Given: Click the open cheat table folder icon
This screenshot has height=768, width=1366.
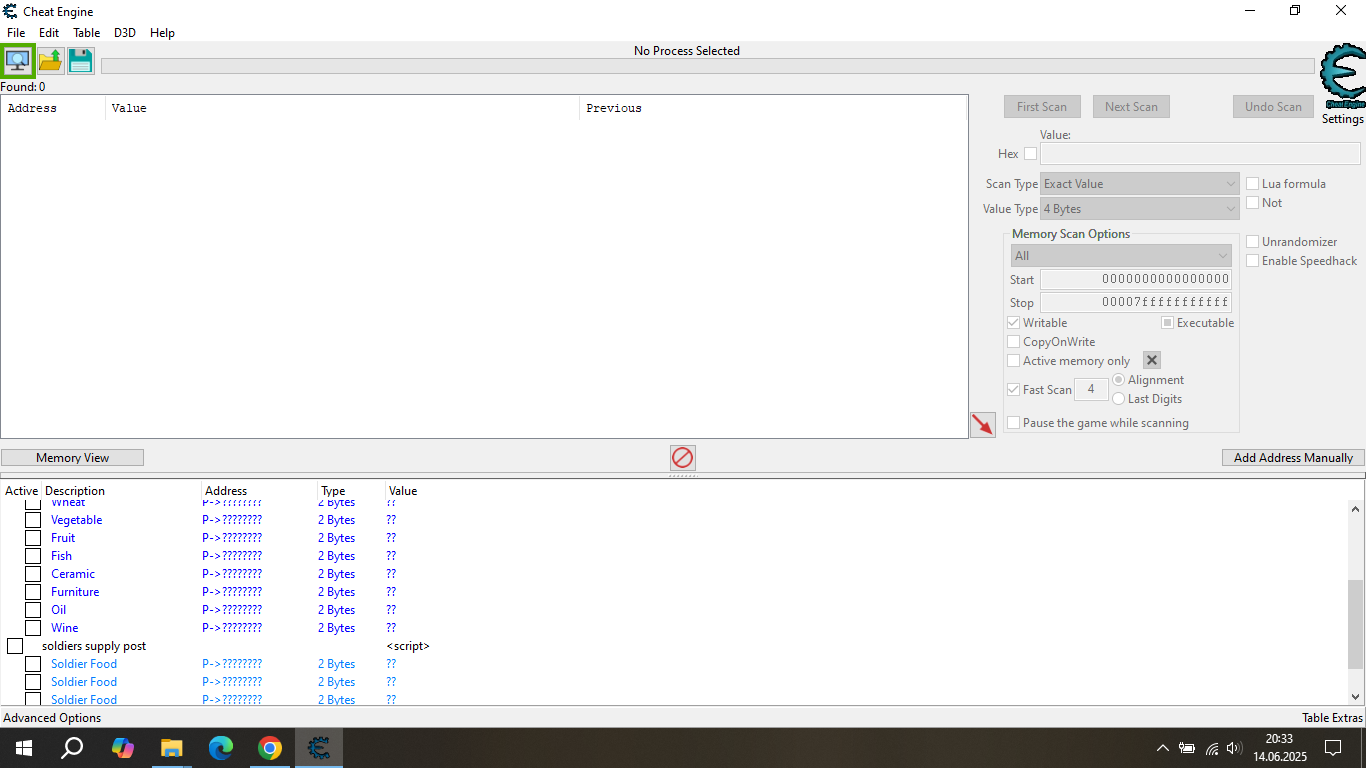Looking at the screenshot, I should pyautogui.click(x=49, y=60).
